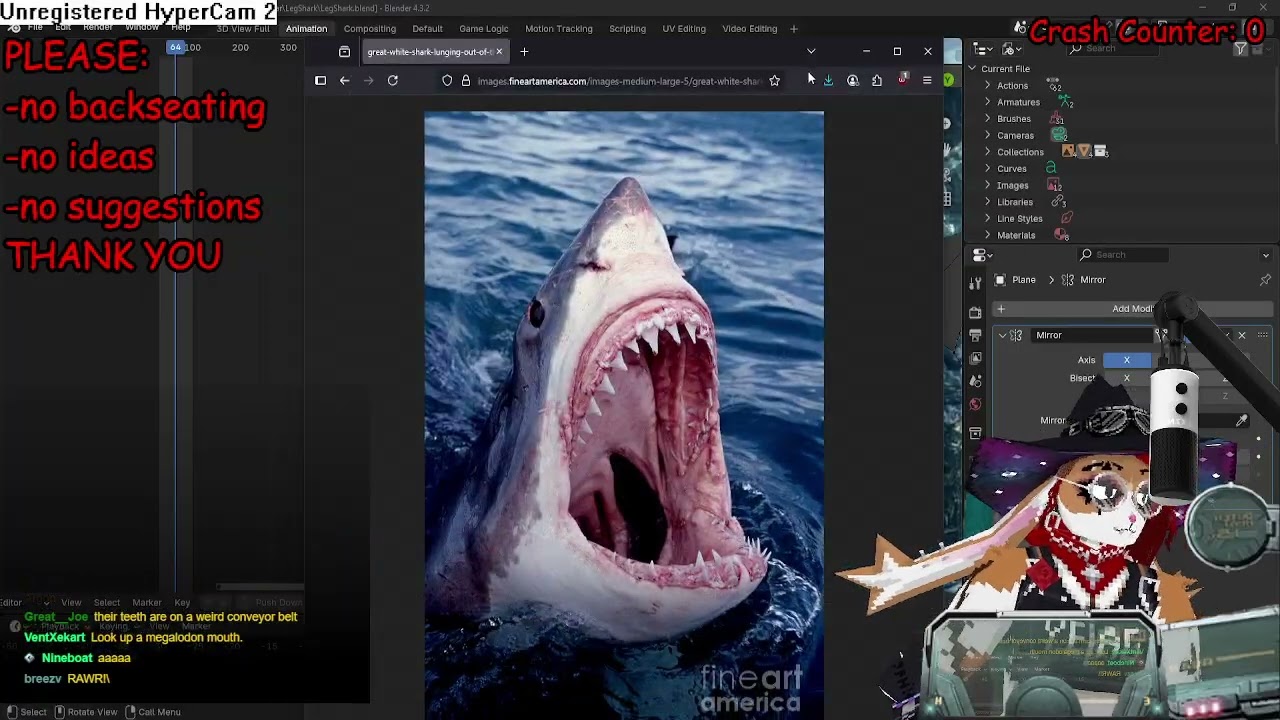Open the Collection properties tab
This screenshot has height=720, width=1280.
[x=976, y=433]
